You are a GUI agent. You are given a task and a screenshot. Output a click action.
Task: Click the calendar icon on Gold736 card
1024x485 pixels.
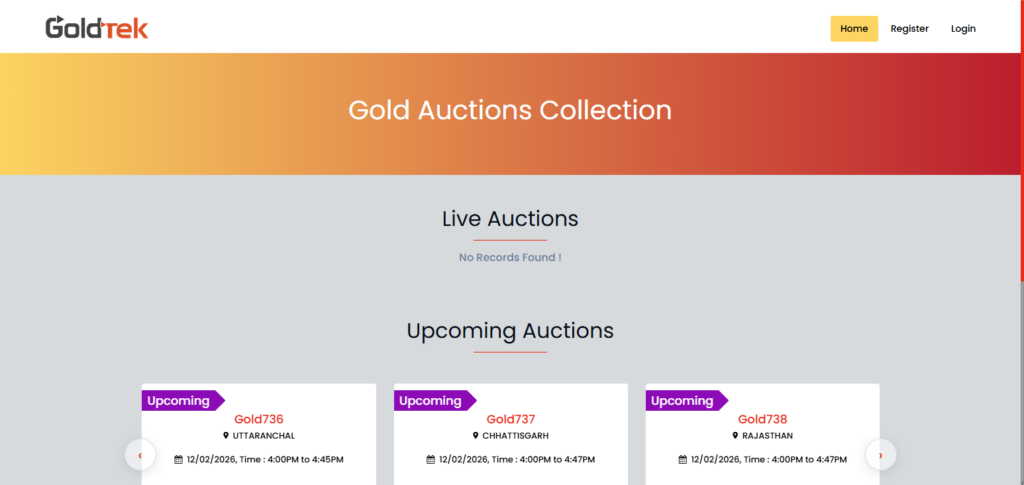tap(178, 460)
